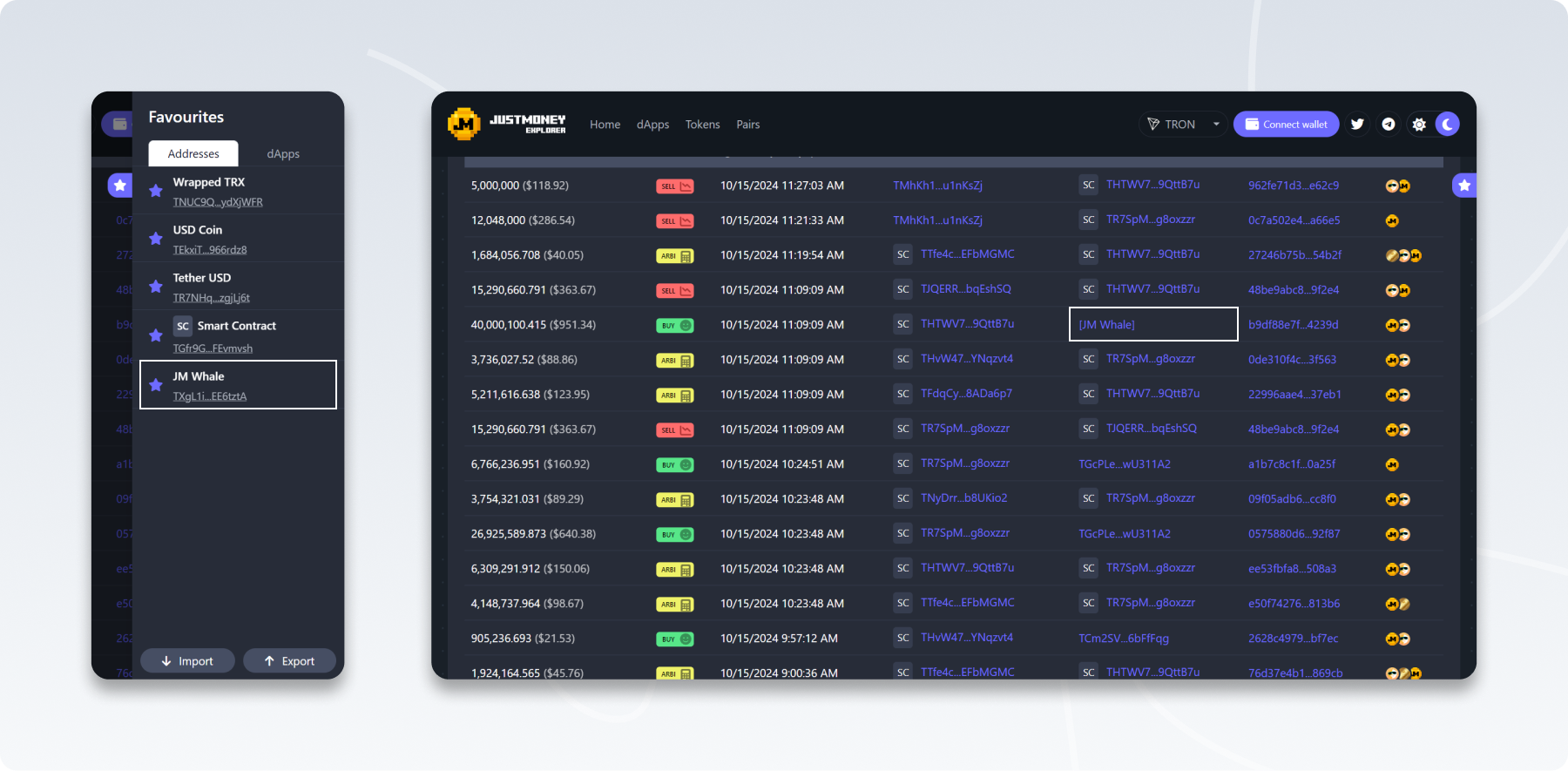Open Tether USD address TR7NHq...zgjLj6t
This screenshot has height=771, width=1568.
212,298
